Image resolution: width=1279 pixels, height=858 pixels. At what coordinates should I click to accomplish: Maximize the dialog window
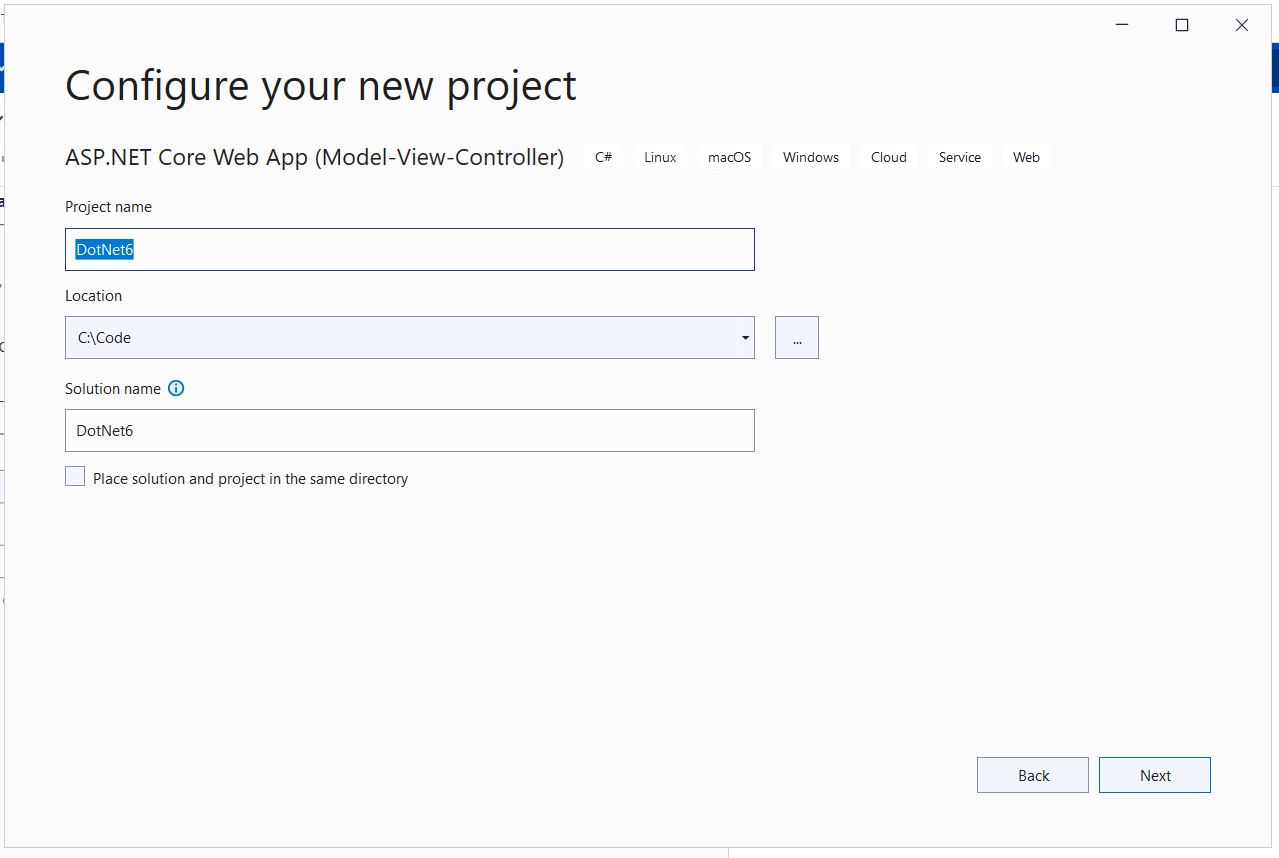1182,25
